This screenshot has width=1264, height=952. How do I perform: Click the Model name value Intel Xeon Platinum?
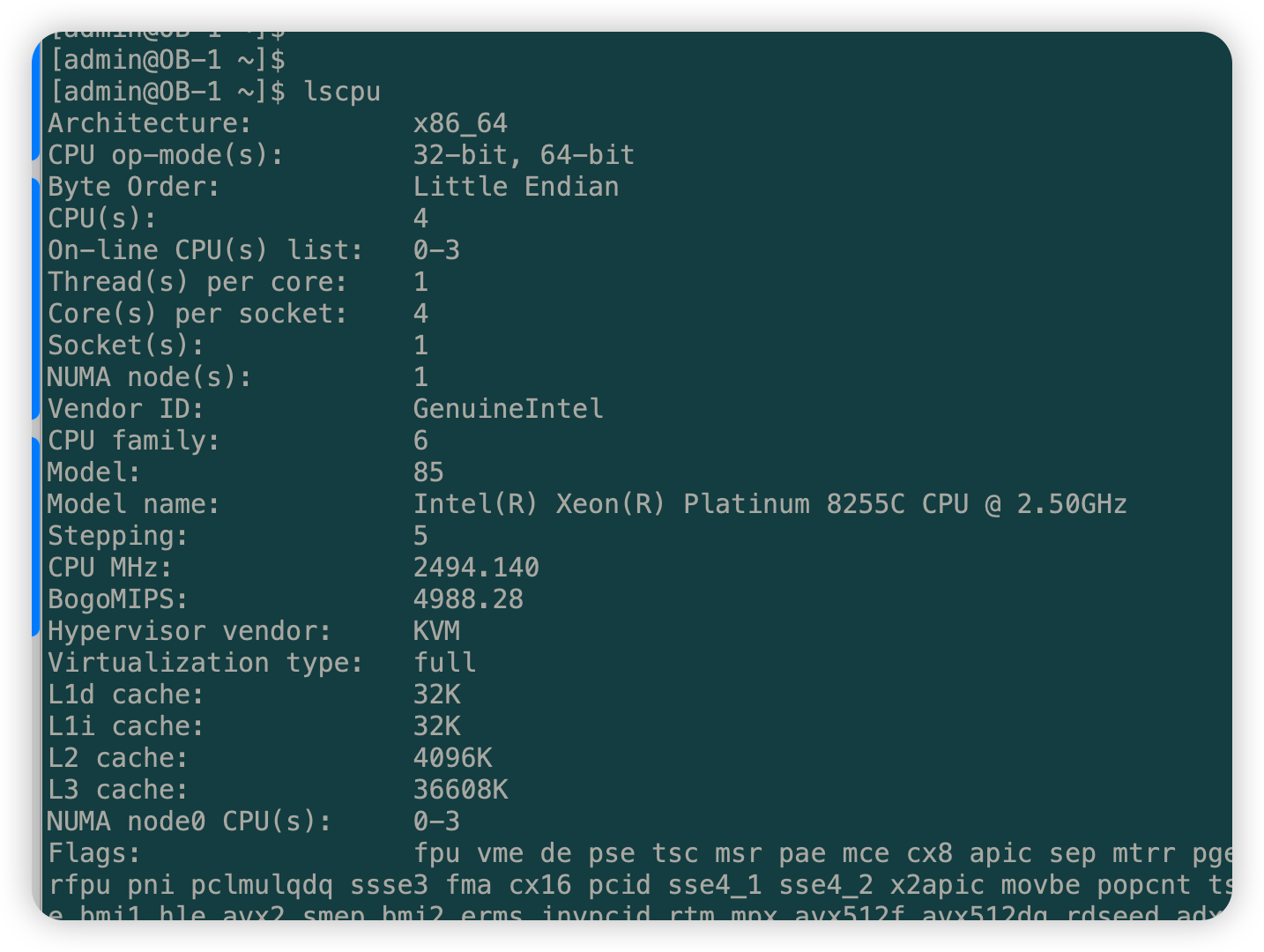click(x=770, y=504)
